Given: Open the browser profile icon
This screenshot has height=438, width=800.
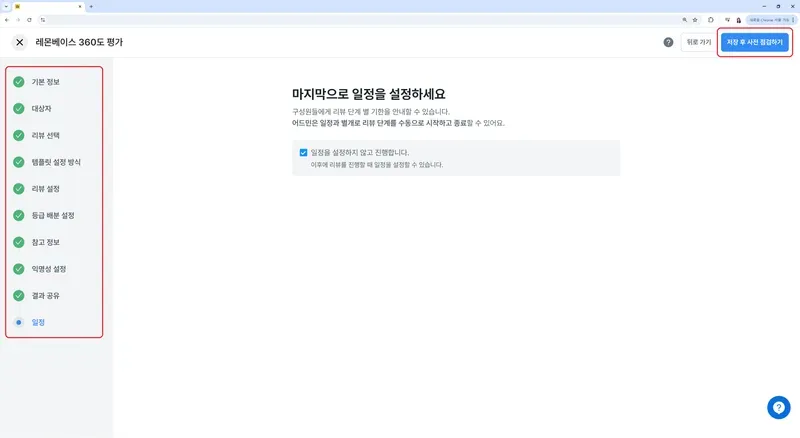Looking at the screenshot, I should click(738, 20).
